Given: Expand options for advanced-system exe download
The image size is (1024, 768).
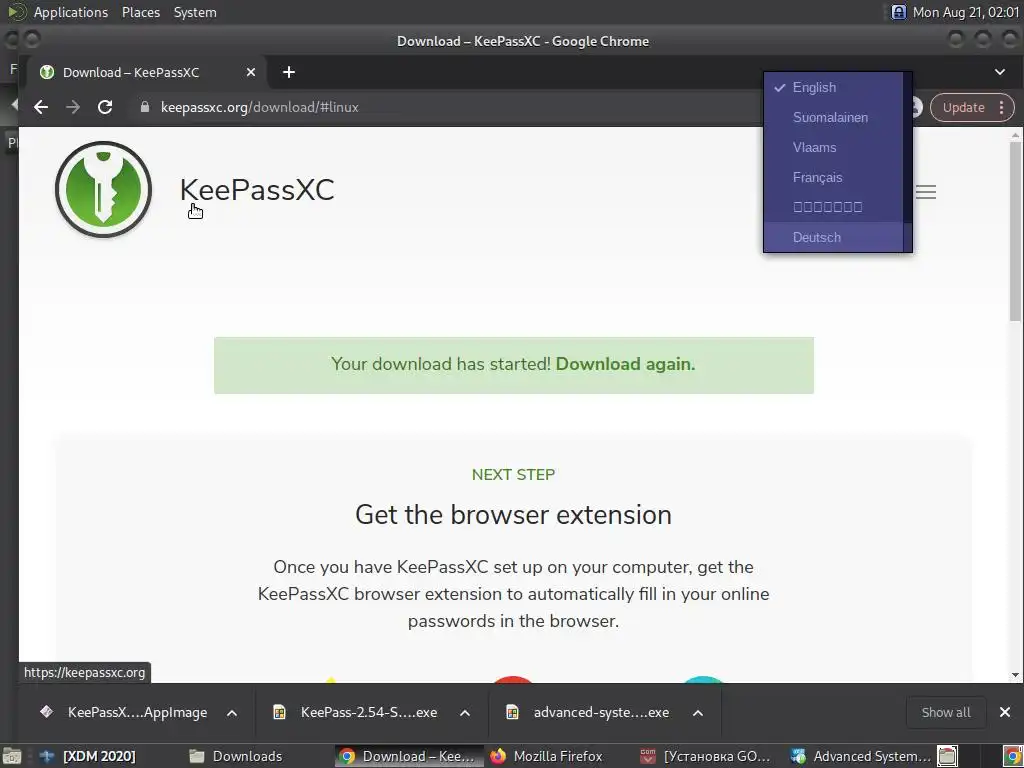Looking at the screenshot, I should point(697,712).
